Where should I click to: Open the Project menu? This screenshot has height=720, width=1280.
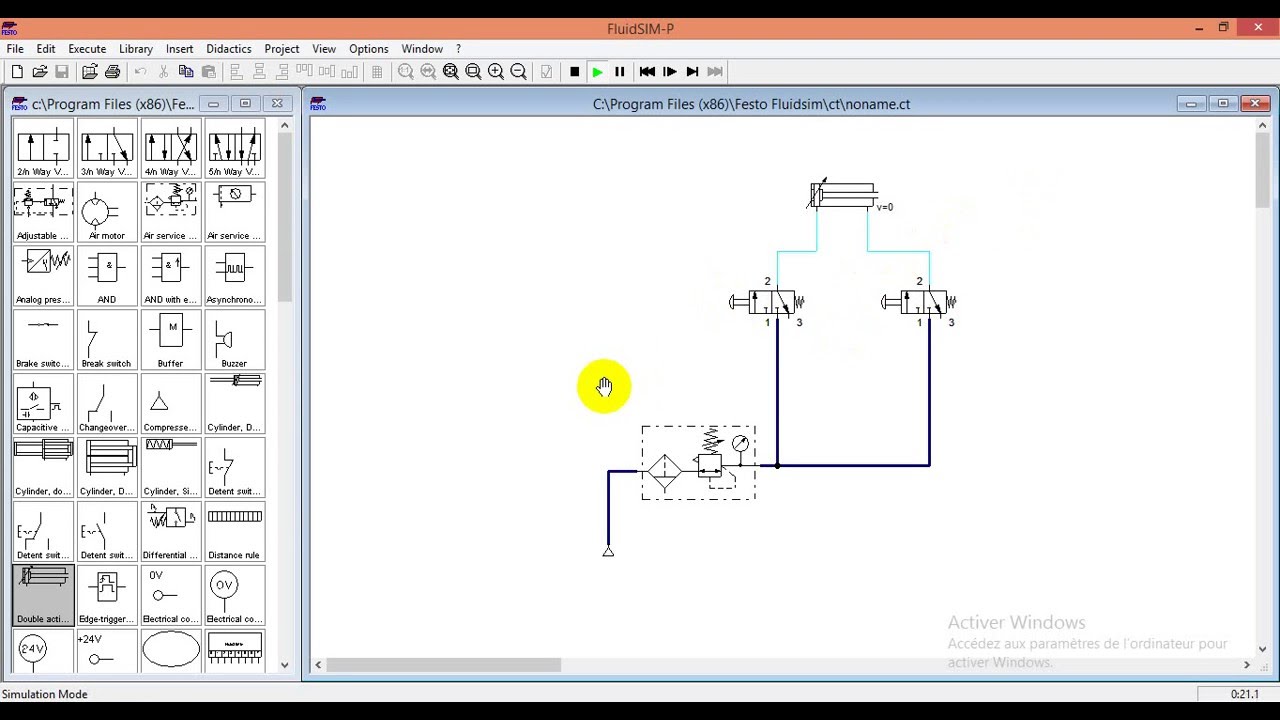(282, 49)
